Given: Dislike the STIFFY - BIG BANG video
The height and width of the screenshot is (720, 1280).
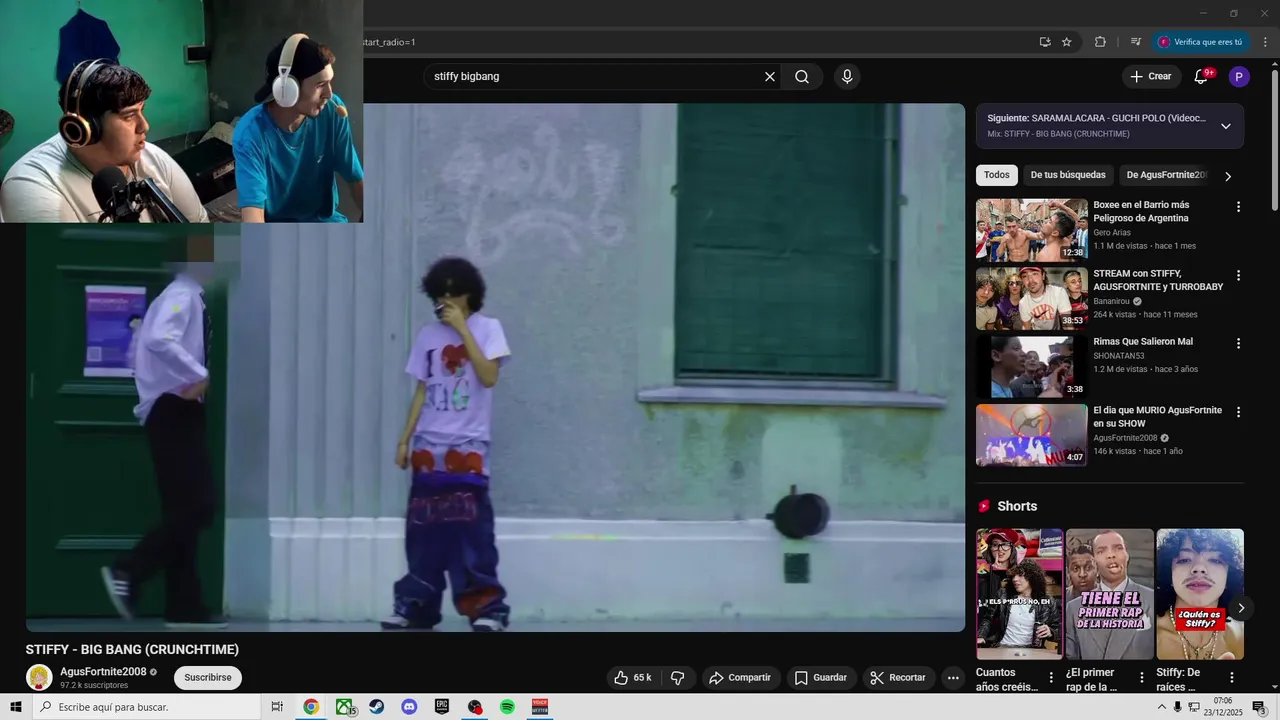Looking at the screenshot, I should [677, 678].
